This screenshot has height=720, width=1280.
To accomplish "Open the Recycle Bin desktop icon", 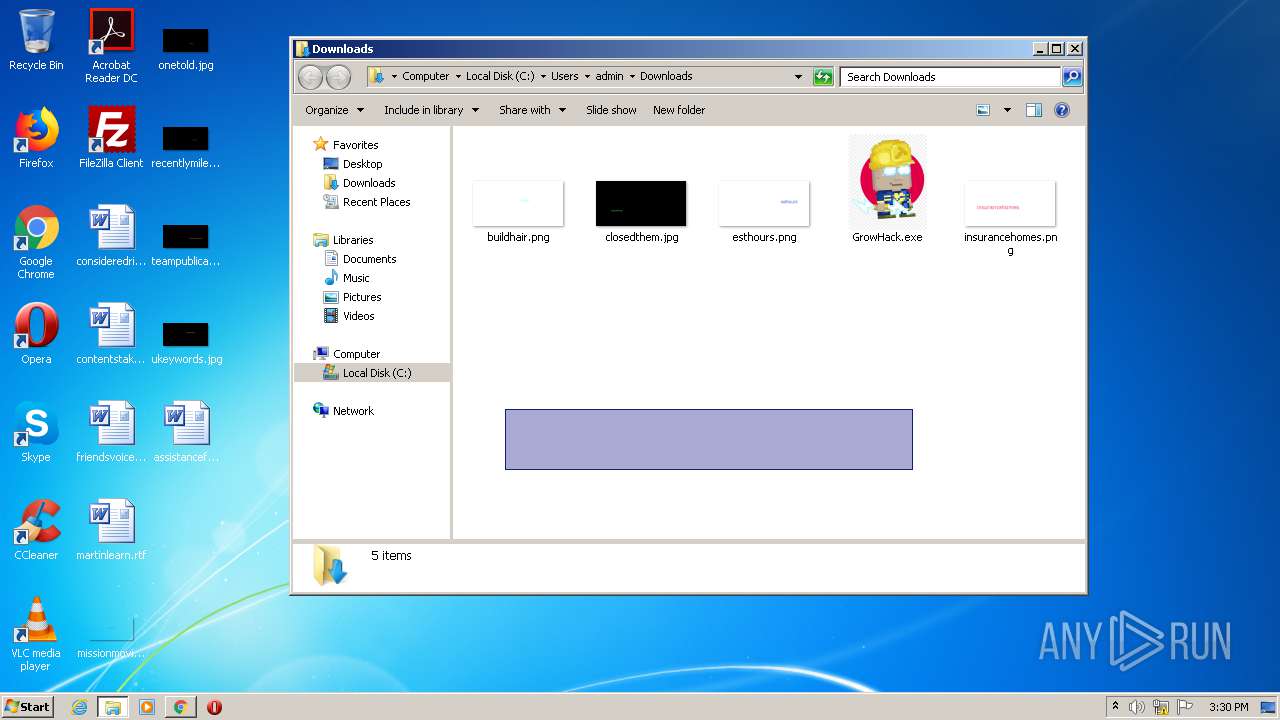I will pos(36,40).
